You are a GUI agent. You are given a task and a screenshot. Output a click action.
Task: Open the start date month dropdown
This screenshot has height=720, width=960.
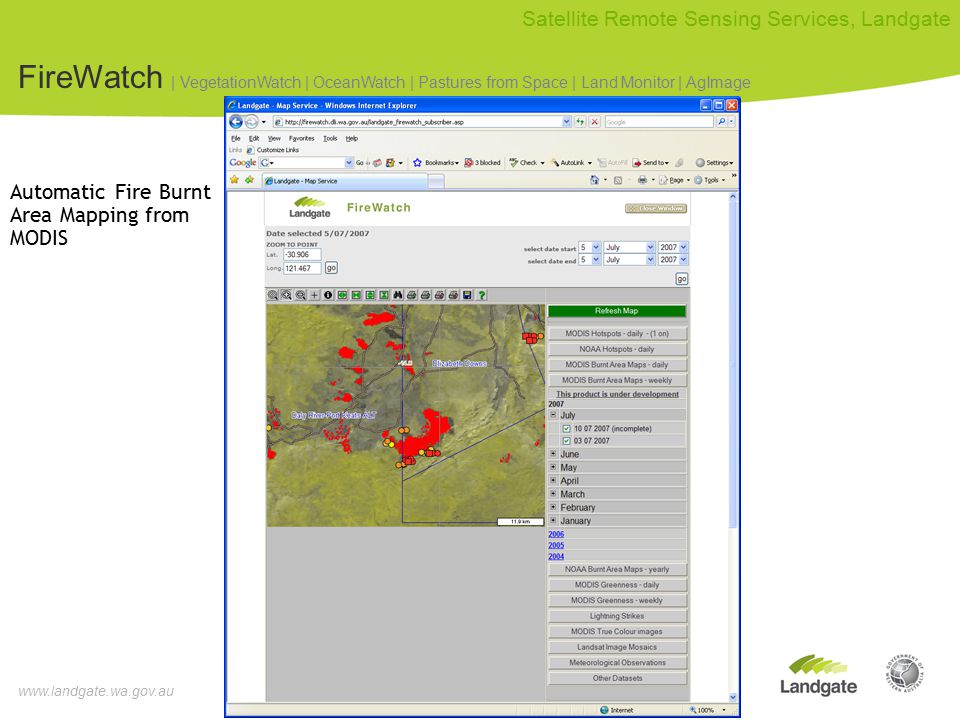click(x=629, y=247)
